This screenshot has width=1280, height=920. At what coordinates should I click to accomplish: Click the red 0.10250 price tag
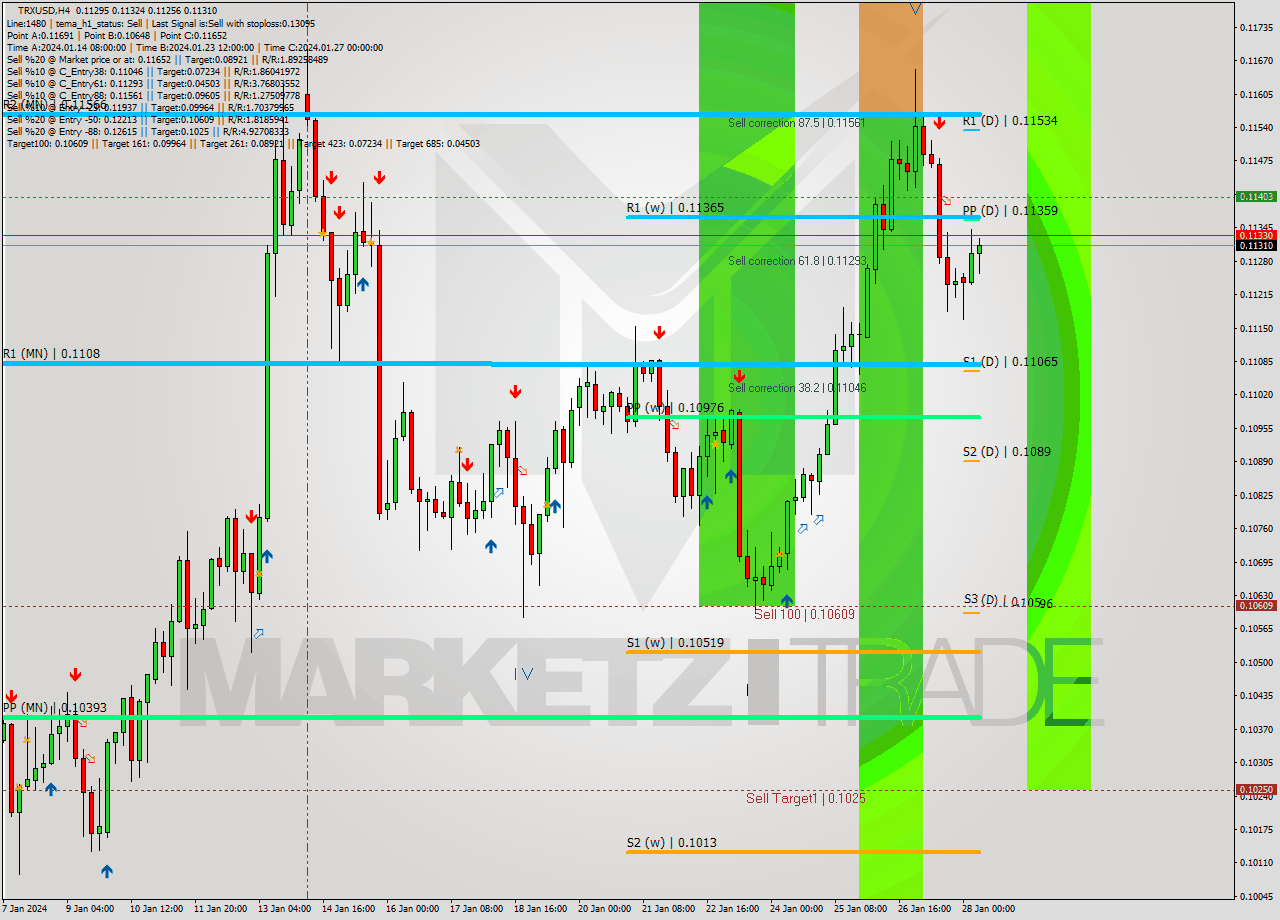coord(1256,789)
